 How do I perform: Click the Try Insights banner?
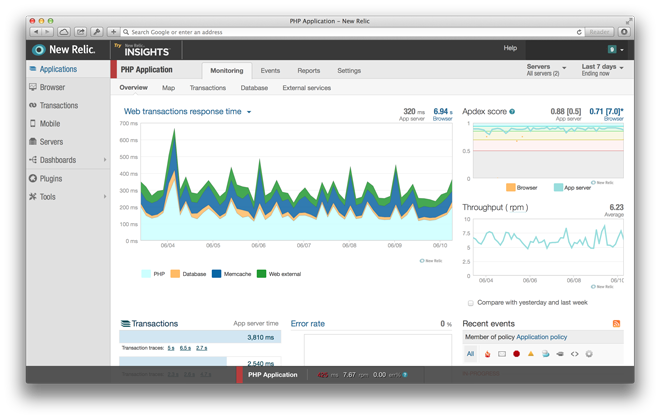tap(146, 50)
